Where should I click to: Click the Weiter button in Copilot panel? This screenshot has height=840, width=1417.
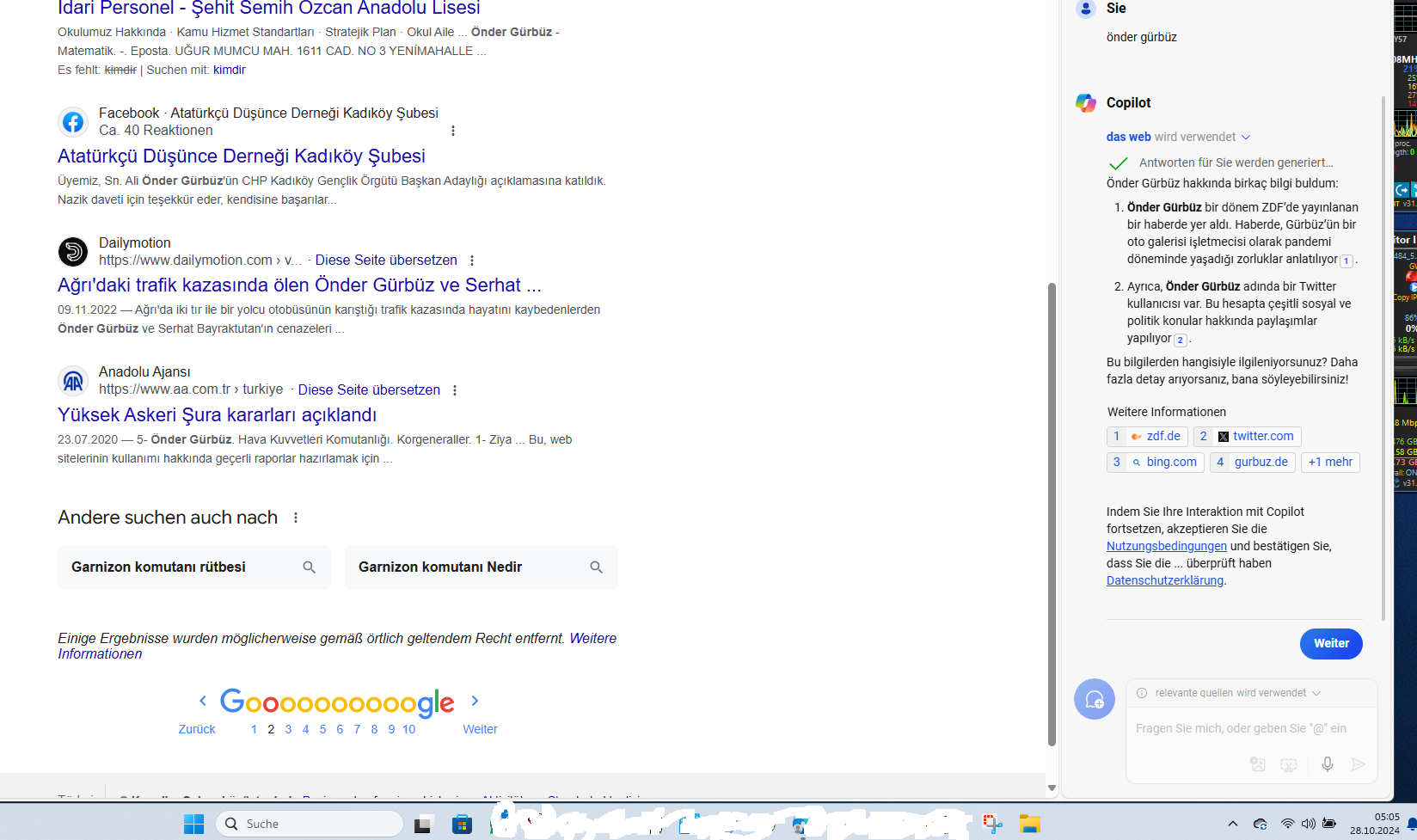[1331, 644]
